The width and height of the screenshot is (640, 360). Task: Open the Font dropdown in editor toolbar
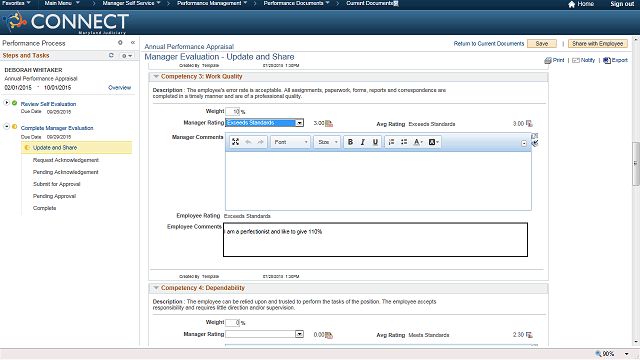point(290,142)
